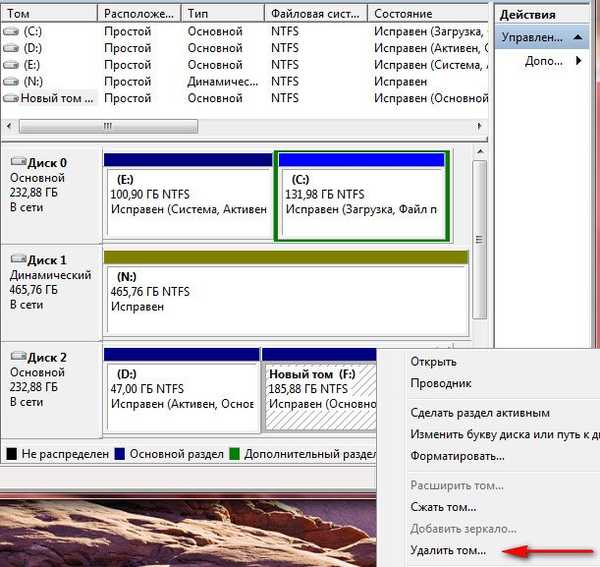This screenshot has width=600, height=567.
Task: Click the drive icon of volume (E:)
Action: [x=11, y=65]
